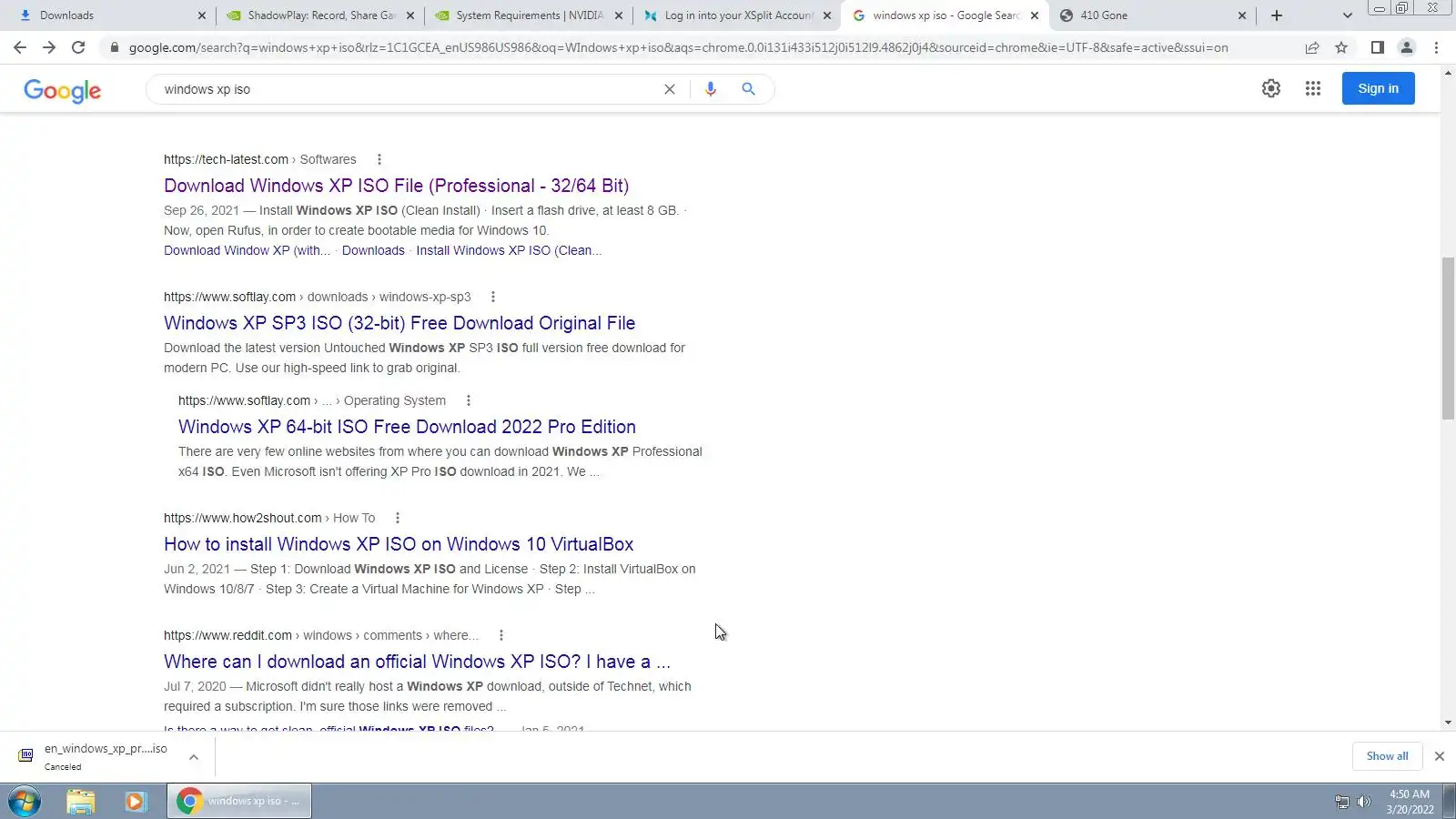
Task: Open Google search settings gear
Action: tap(1271, 88)
